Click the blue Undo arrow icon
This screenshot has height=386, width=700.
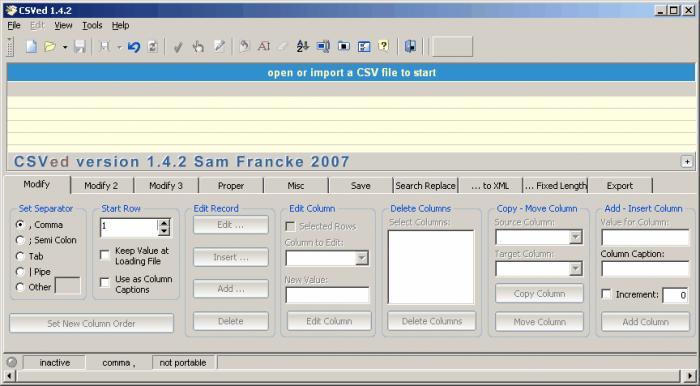coord(133,46)
